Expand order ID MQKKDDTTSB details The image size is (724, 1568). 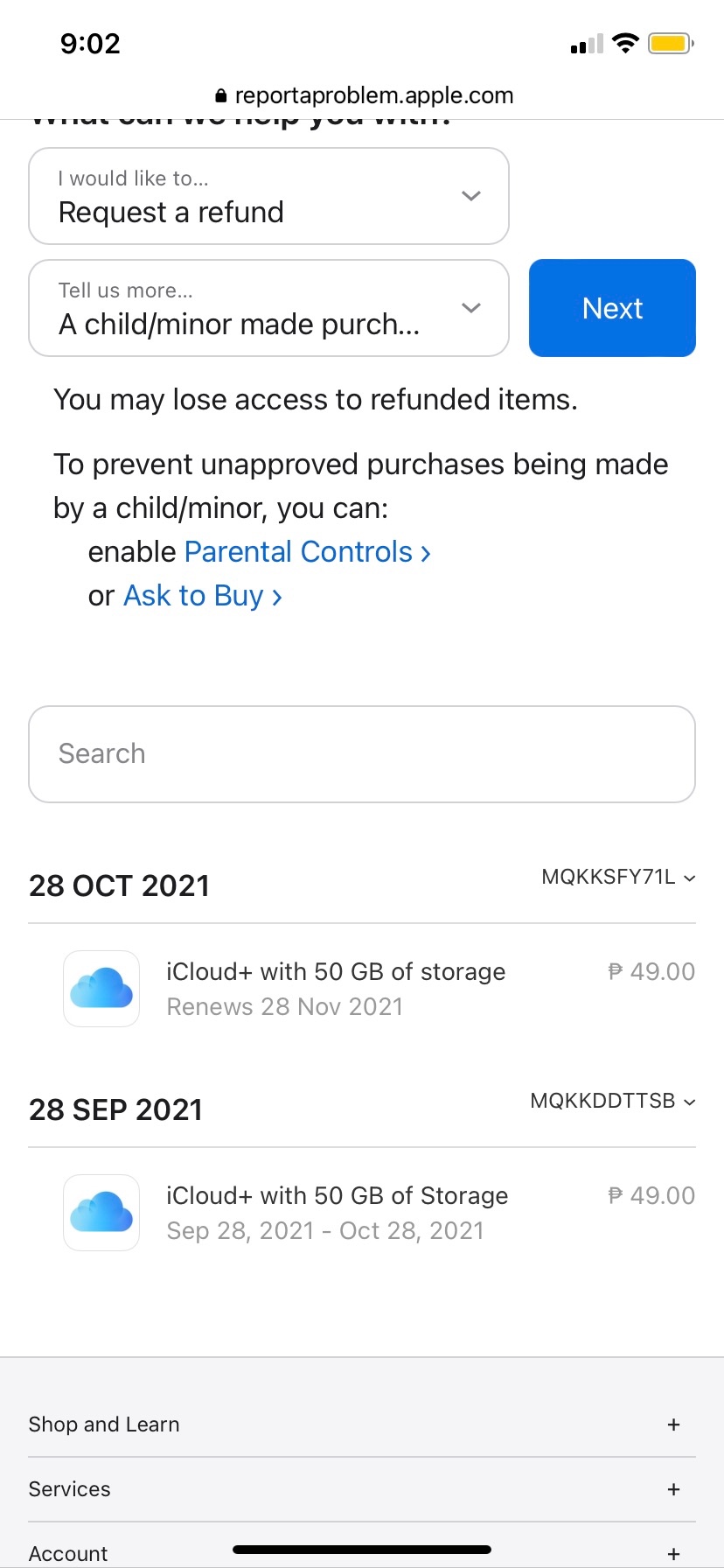612,1102
